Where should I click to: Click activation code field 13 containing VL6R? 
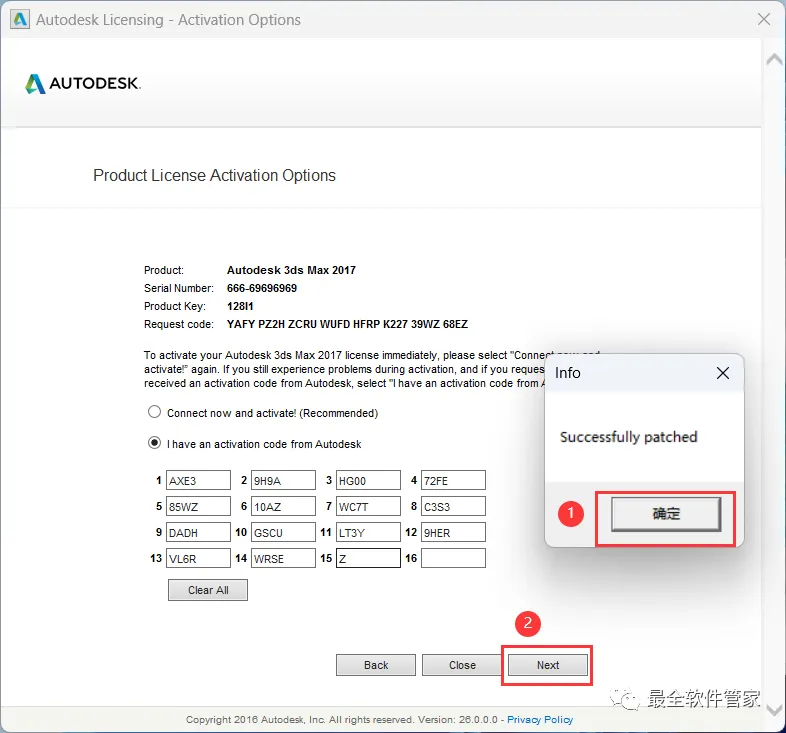(x=198, y=559)
